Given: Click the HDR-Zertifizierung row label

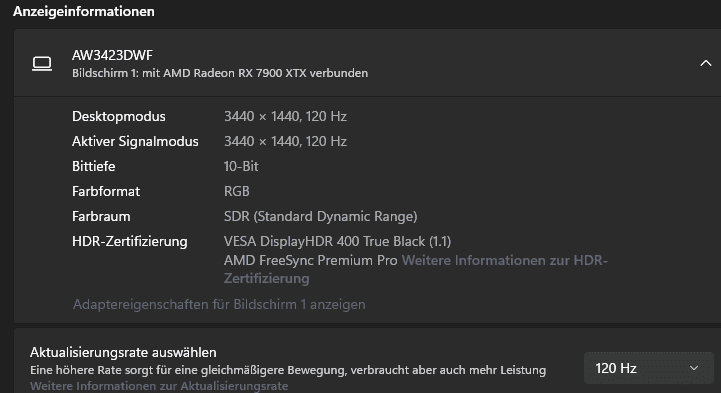Looking at the screenshot, I should tap(130, 241).
